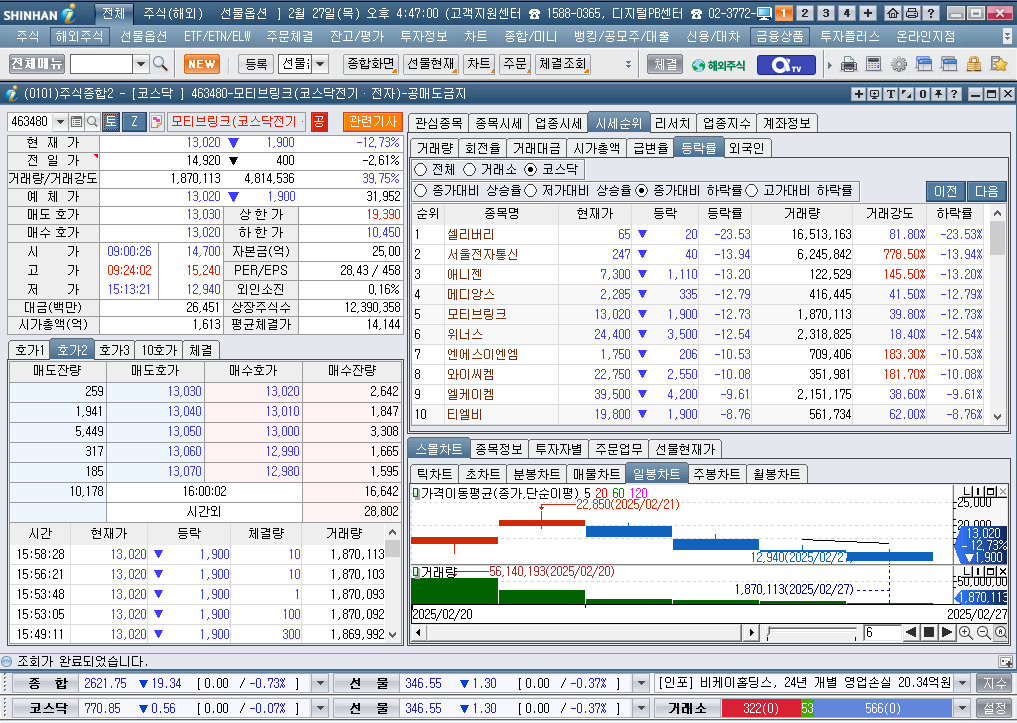Click the ranking list scroll down arrow
The image size is (1017, 723).
[x=998, y=418]
